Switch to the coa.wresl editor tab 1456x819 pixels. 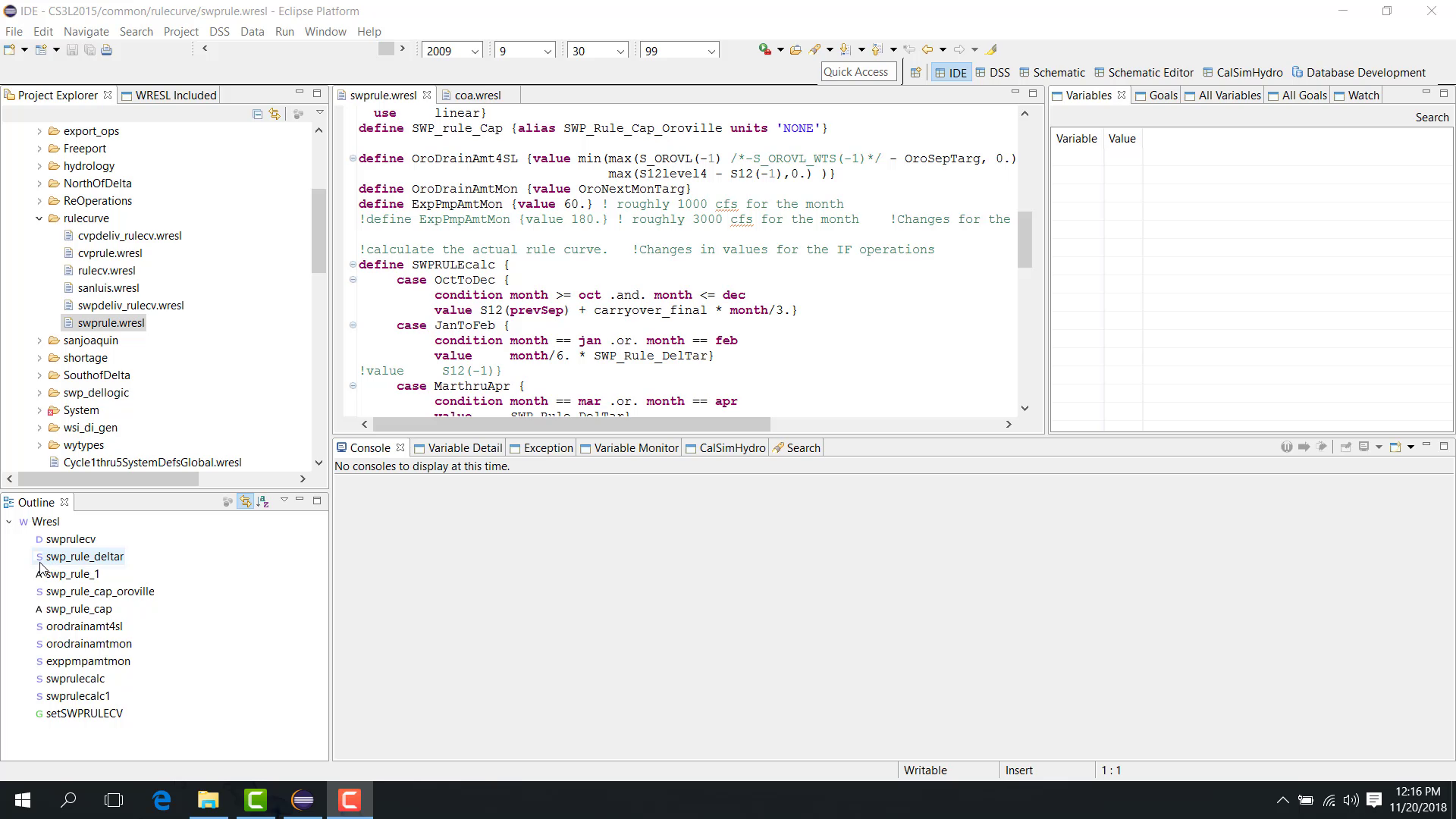[x=478, y=96]
